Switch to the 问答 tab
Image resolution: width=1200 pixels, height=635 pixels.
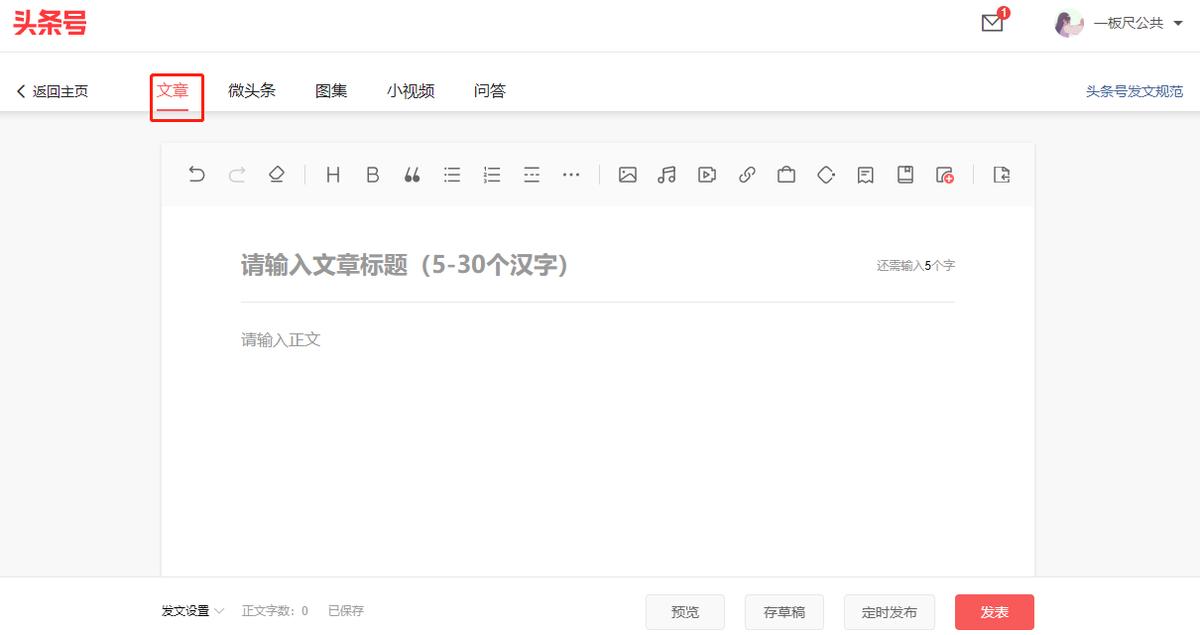(x=489, y=90)
